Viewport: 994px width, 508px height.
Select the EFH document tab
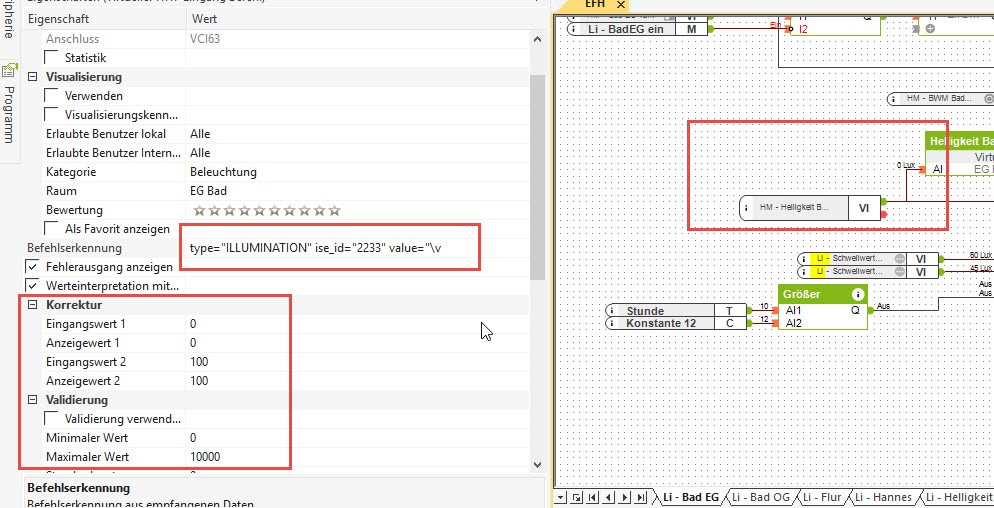click(x=595, y=4)
